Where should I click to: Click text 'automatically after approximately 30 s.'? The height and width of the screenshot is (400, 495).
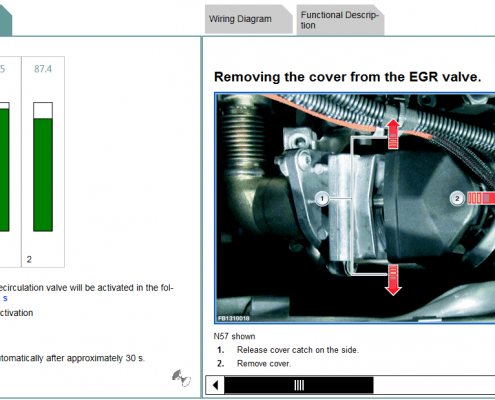click(72, 358)
